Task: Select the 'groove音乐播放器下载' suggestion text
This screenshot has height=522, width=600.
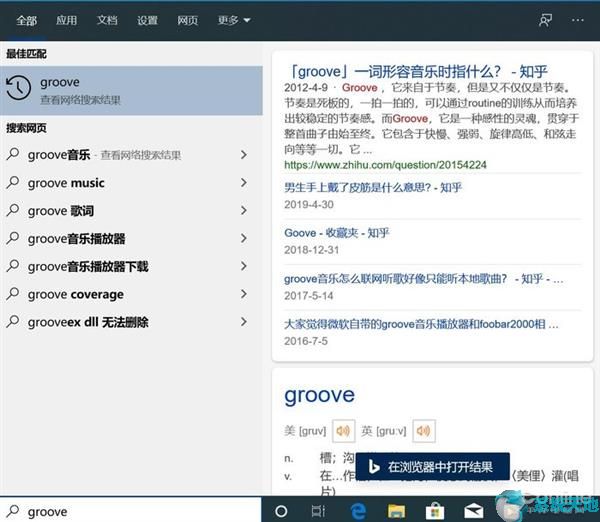Action: tap(88, 266)
